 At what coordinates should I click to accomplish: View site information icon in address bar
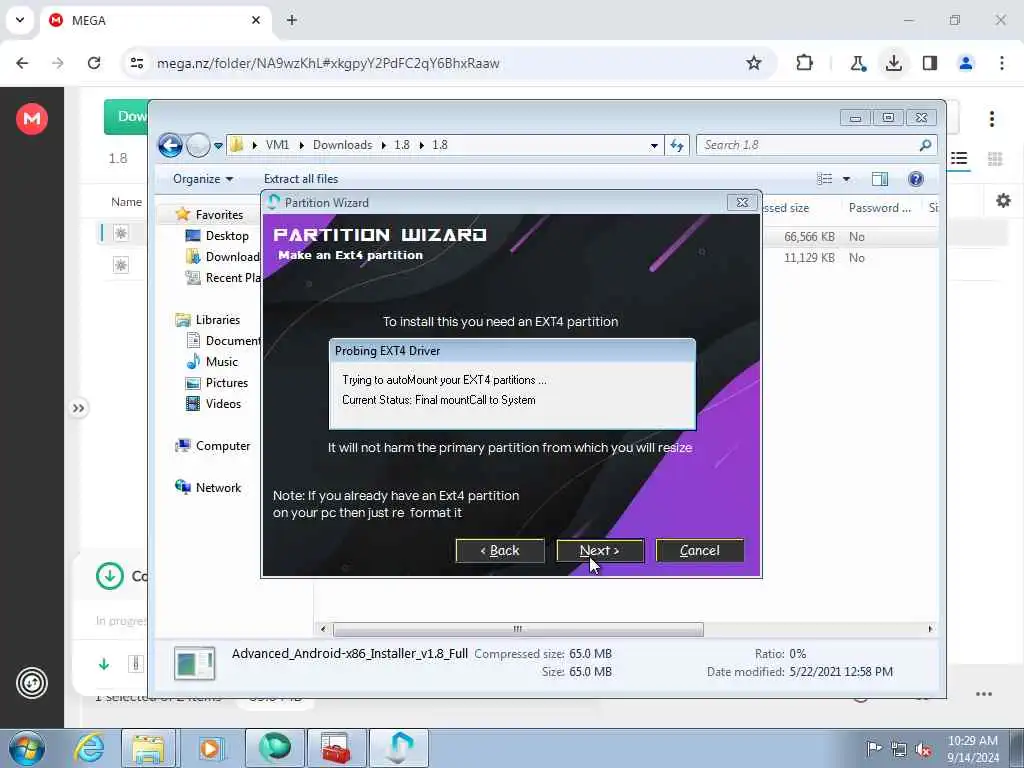[x=136, y=63]
